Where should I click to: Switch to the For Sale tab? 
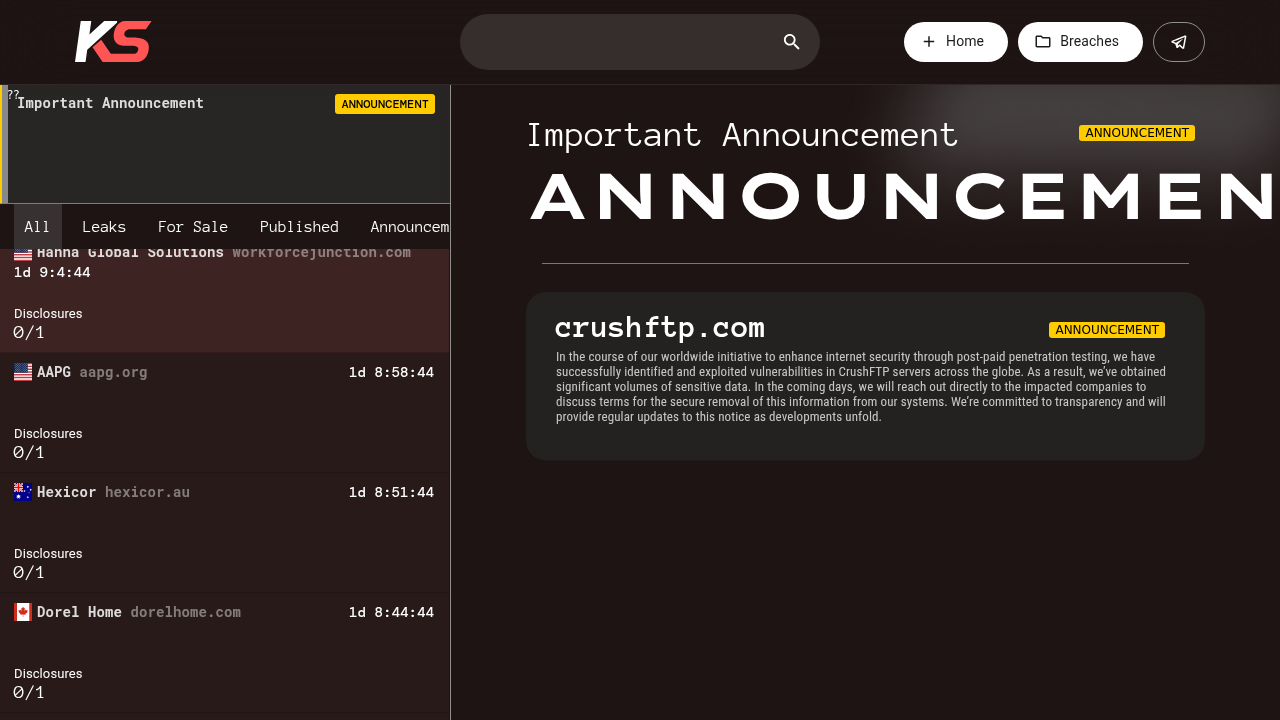pyautogui.click(x=193, y=227)
